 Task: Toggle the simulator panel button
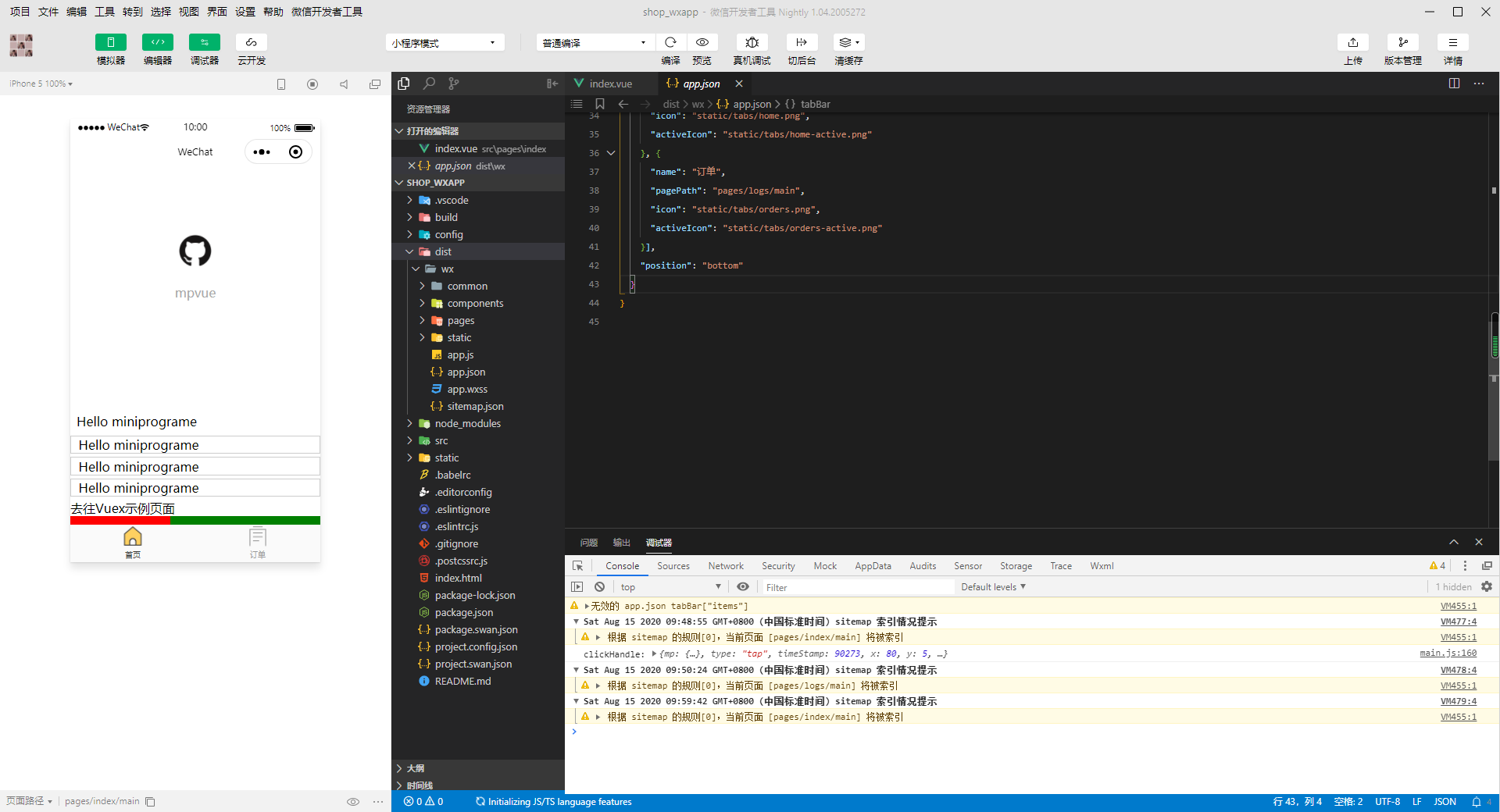110,42
